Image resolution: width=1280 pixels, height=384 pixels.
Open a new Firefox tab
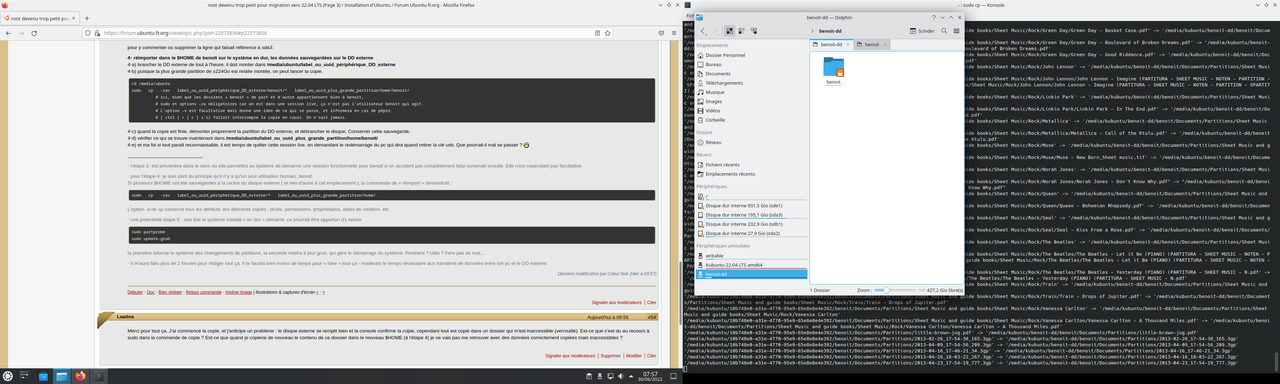coord(86,18)
